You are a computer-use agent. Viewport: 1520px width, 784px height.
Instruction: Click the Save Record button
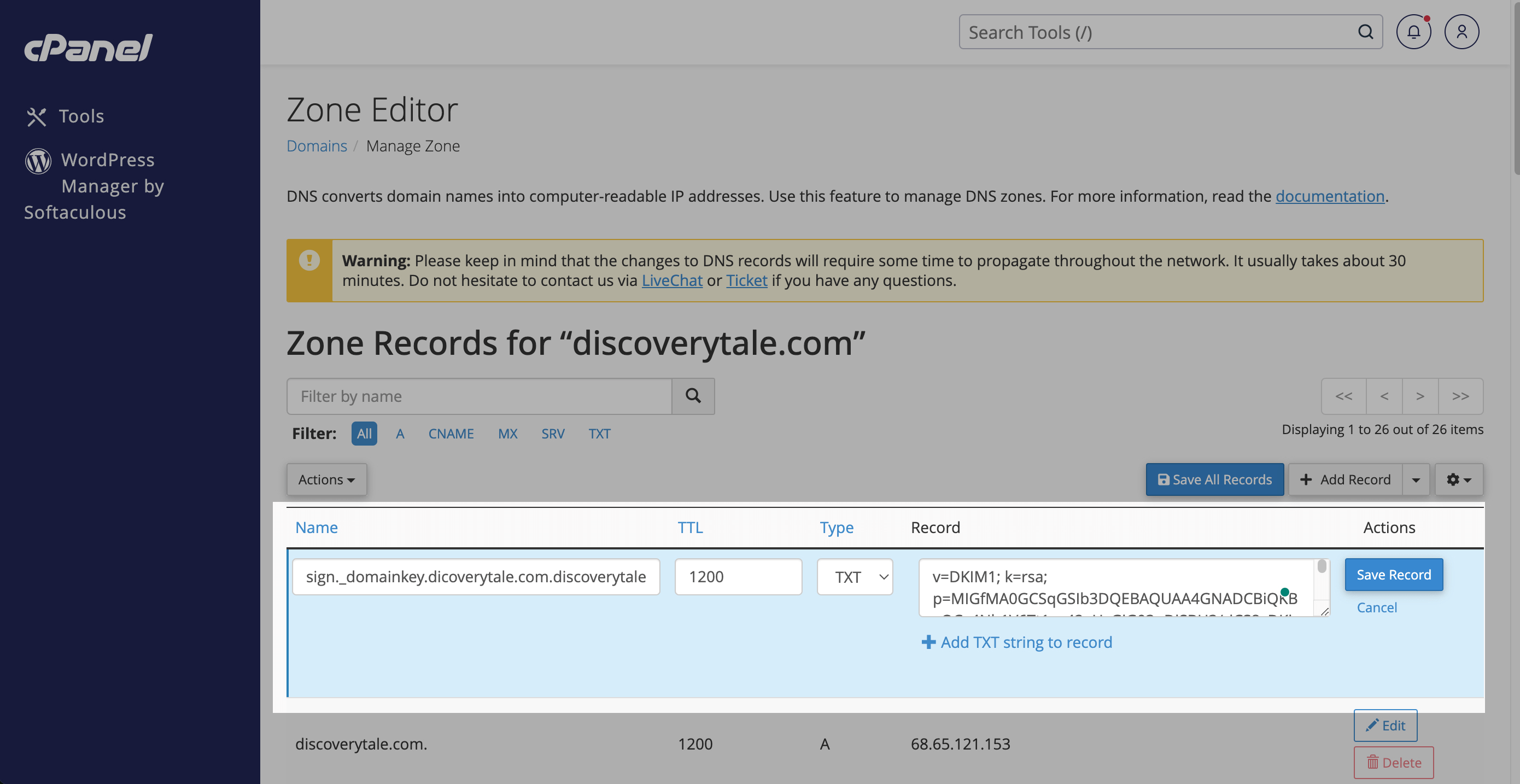(x=1393, y=575)
